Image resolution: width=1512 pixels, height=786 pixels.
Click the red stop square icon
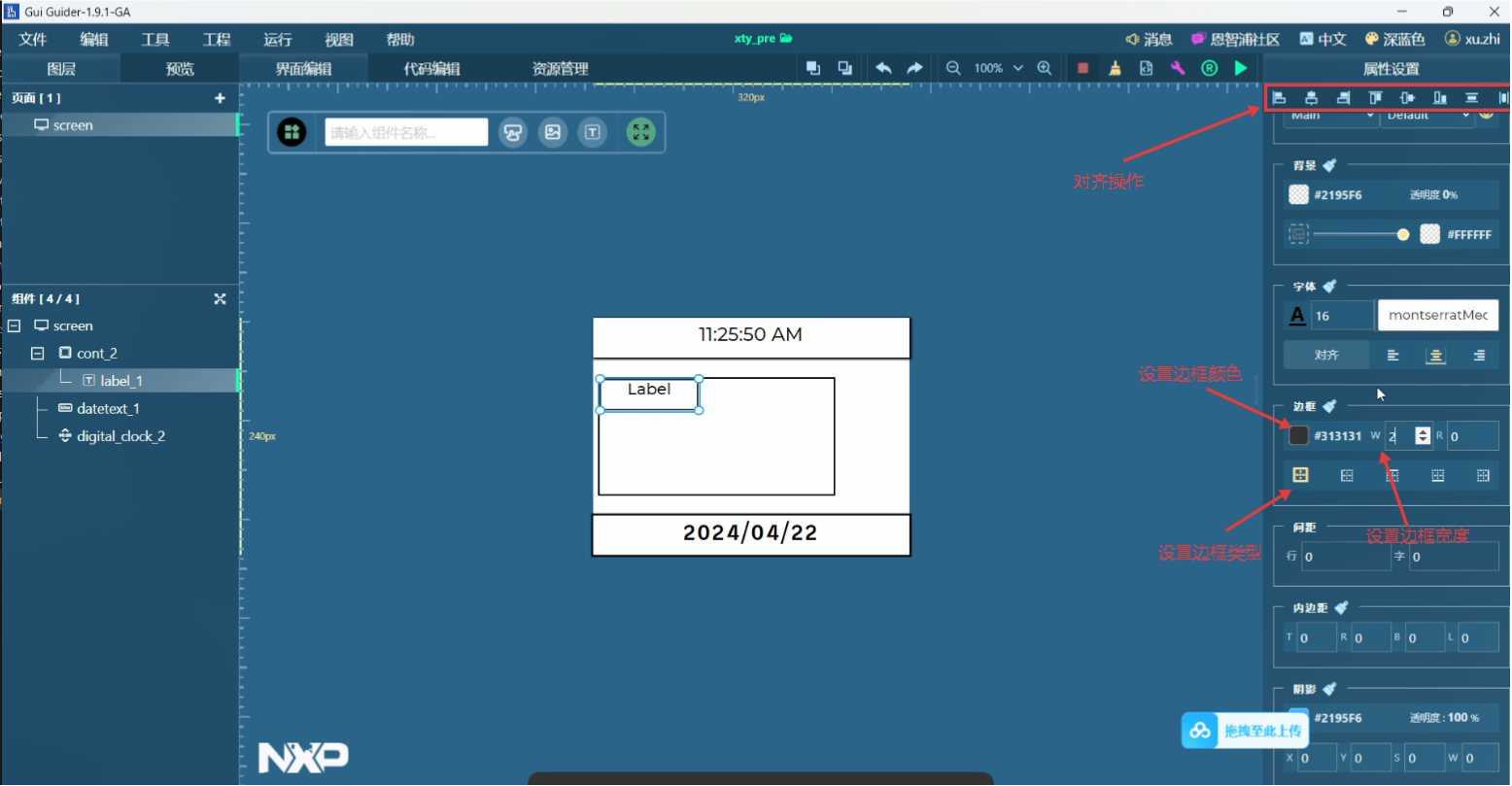(1082, 68)
